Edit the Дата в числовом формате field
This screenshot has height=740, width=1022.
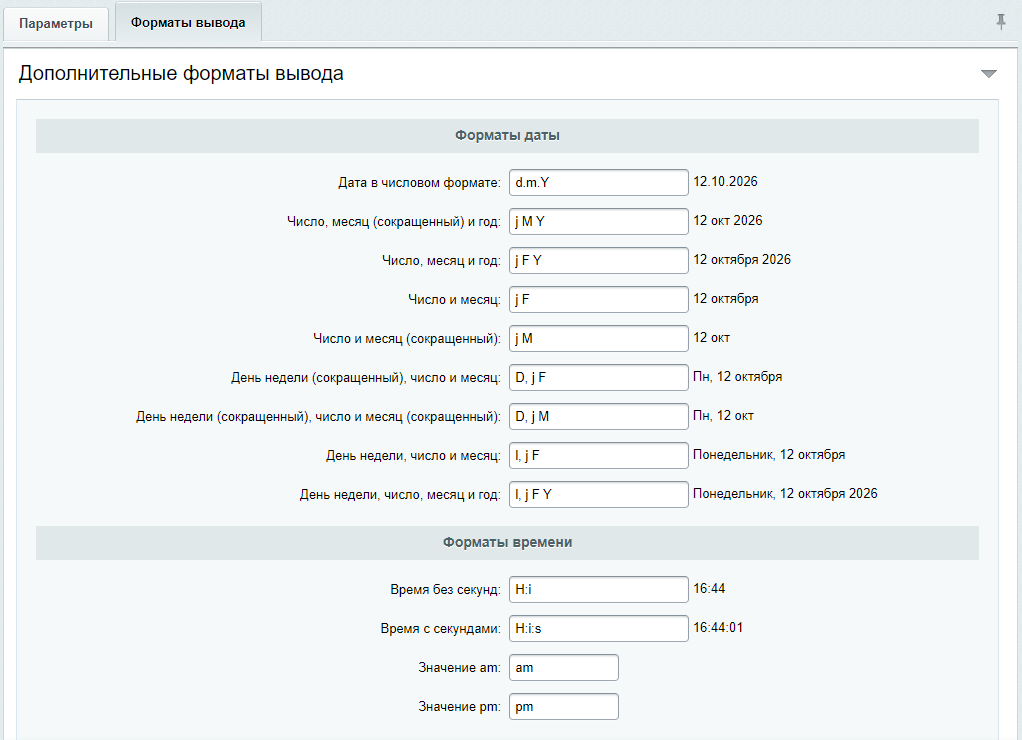tap(598, 183)
